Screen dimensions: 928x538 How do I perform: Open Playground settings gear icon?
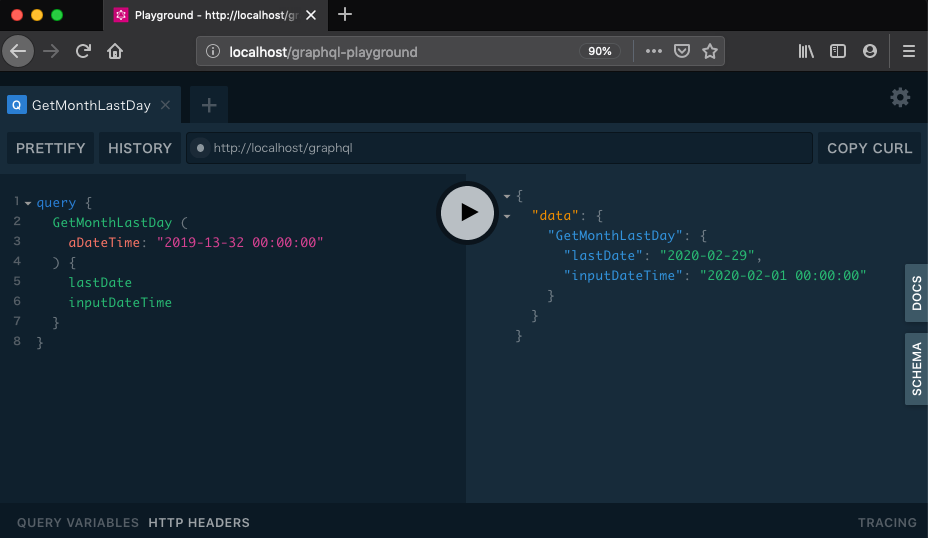pyautogui.click(x=900, y=97)
